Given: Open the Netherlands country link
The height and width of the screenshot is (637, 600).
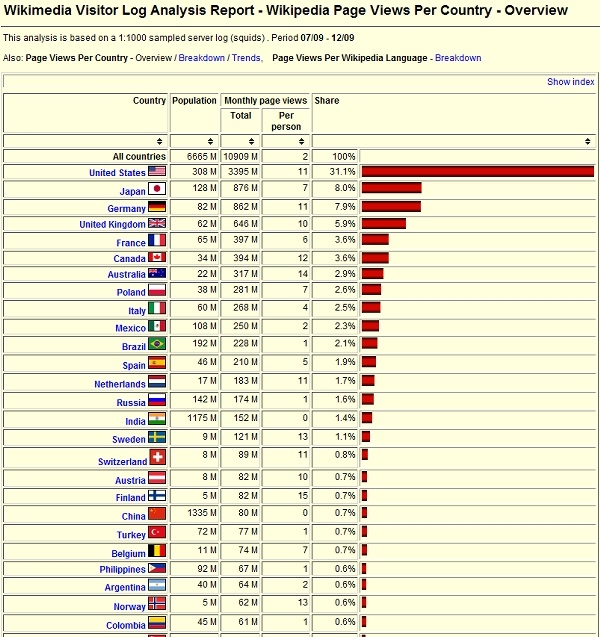Looking at the screenshot, I should 119,384.
